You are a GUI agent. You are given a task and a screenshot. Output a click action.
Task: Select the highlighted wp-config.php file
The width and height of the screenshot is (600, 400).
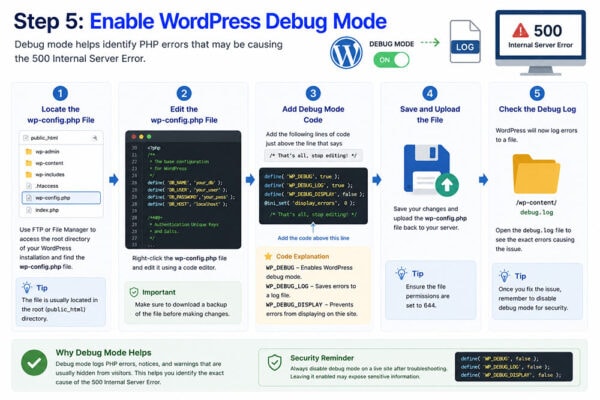(61, 198)
